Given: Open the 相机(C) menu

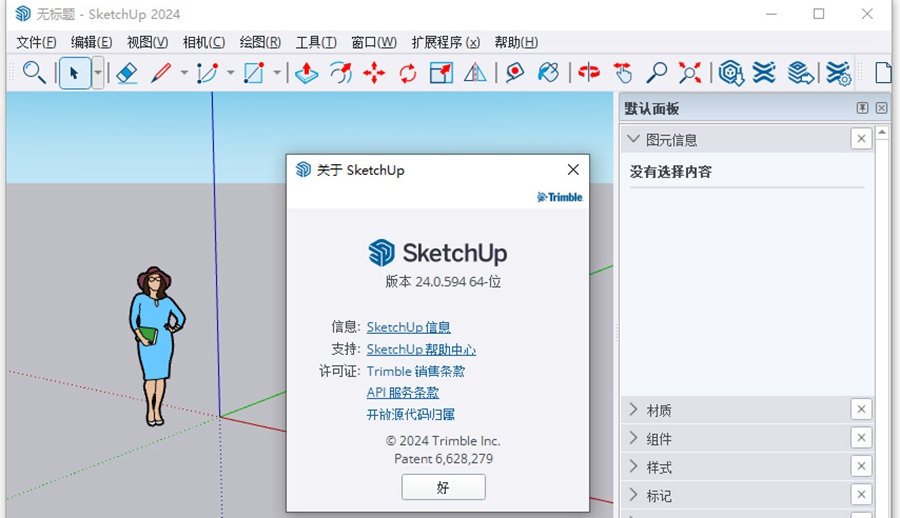Looking at the screenshot, I should pyautogui.click(x=204, y=42).
